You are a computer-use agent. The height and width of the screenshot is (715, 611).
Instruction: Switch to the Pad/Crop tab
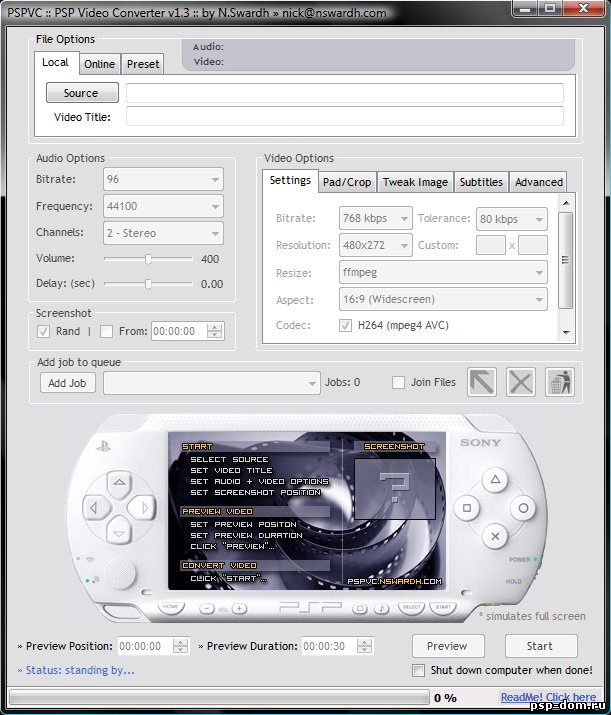[x=347, y=182]
